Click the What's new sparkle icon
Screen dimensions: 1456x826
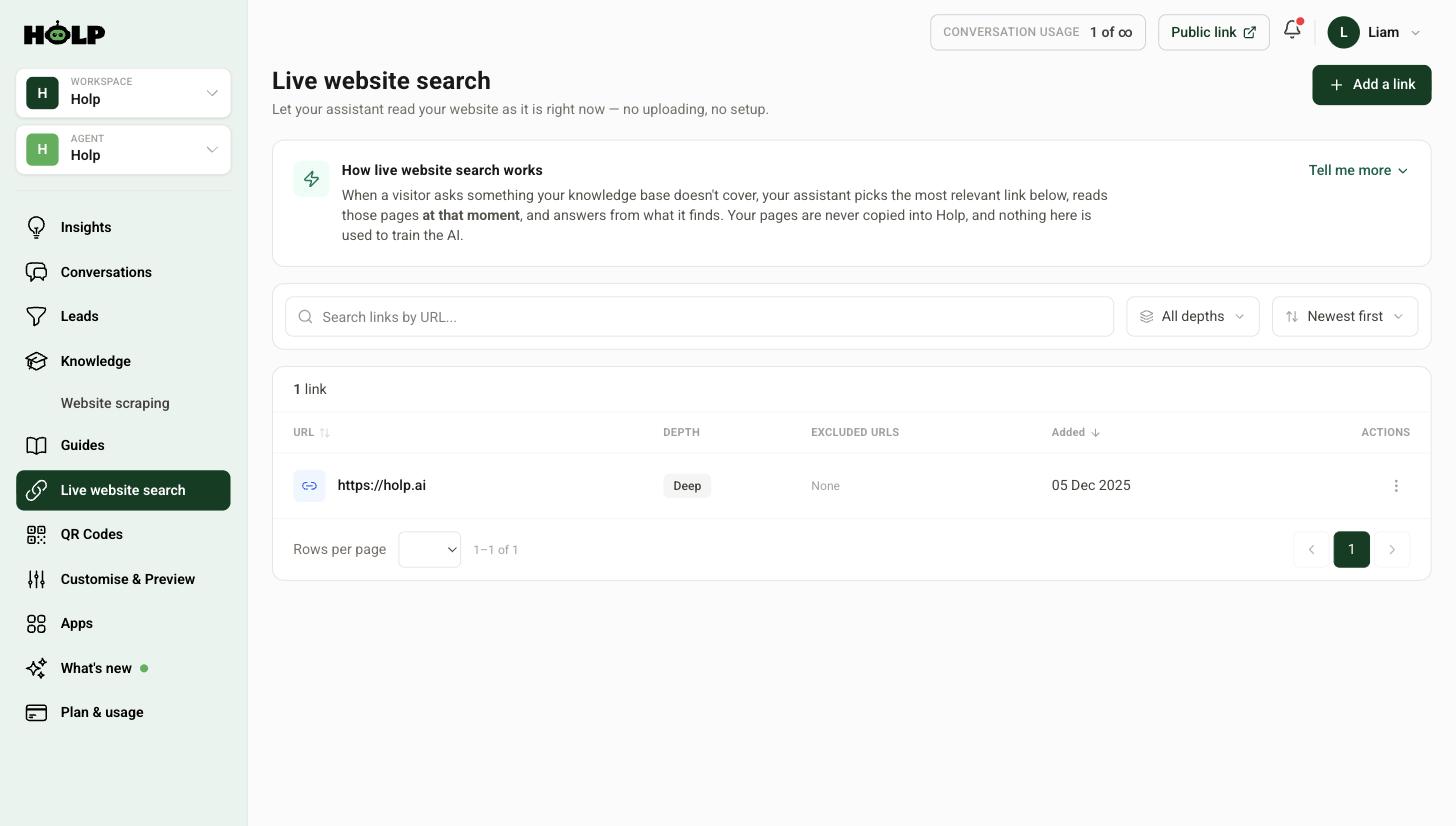coord(36,668)
